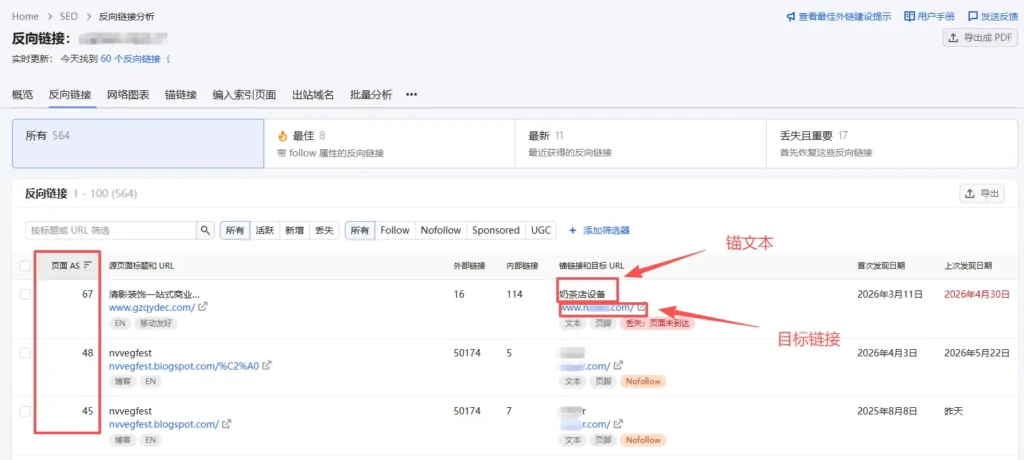Select checkbox for the 67 AS row
1024x460 pixels.
pos(25,295)
